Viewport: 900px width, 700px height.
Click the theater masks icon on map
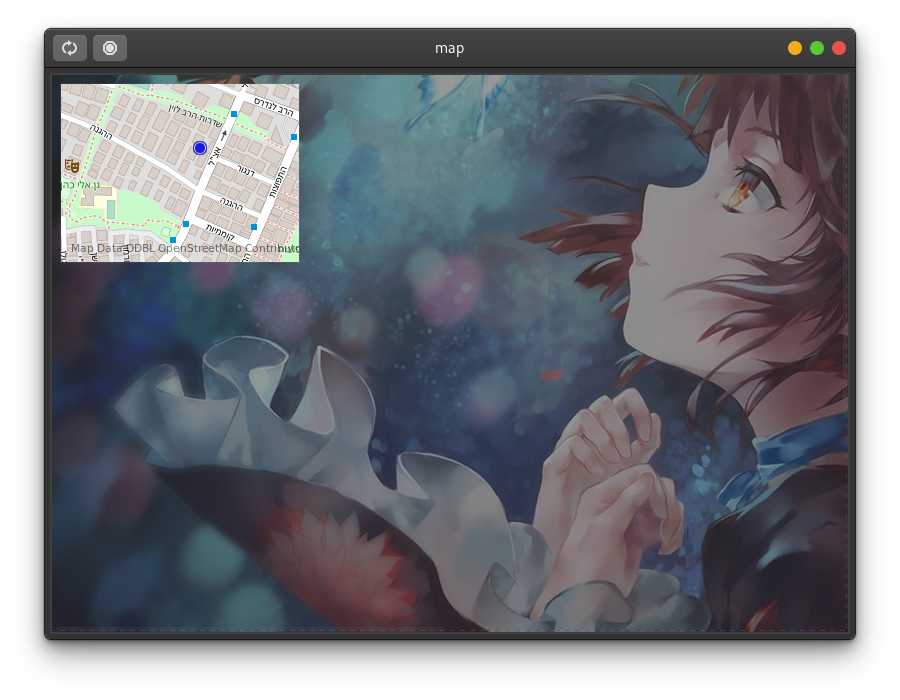72,165
